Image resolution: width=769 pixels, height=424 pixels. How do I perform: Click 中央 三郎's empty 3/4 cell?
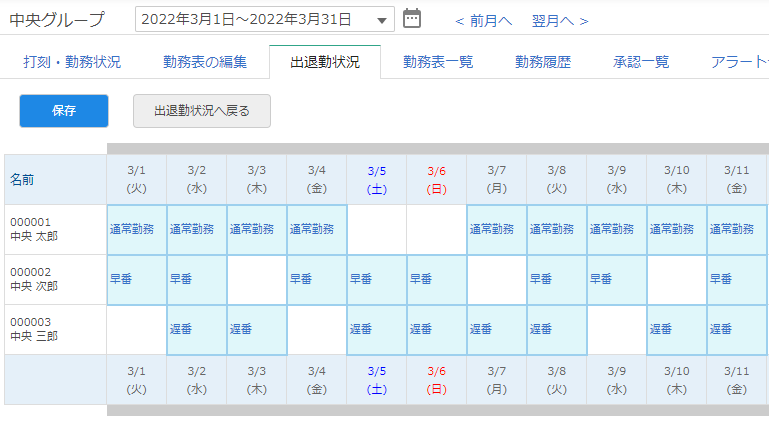click(317, 329)
